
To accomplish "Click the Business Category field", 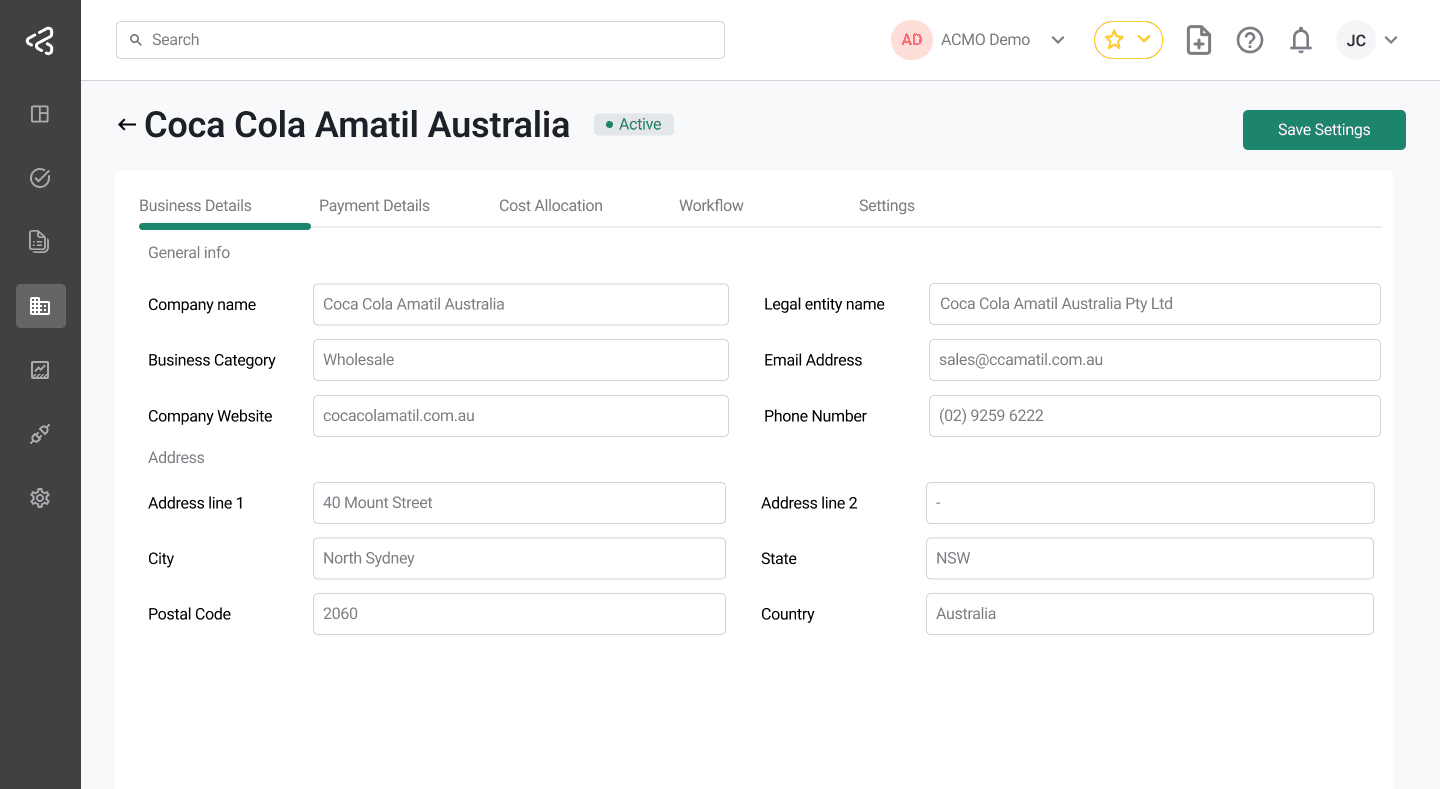I will tap(521, 360).
